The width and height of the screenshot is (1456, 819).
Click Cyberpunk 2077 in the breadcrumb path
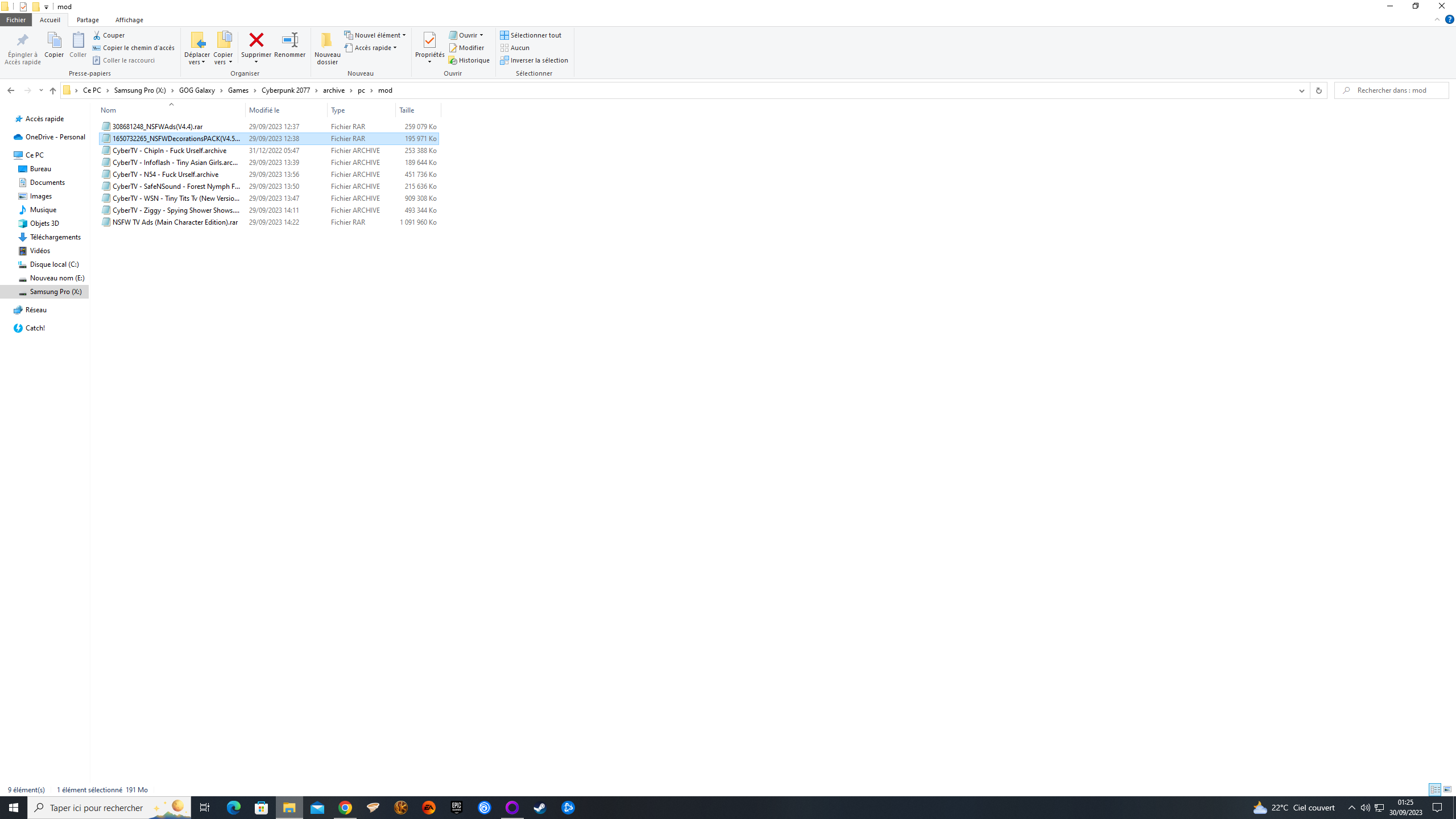coord(286,90)
